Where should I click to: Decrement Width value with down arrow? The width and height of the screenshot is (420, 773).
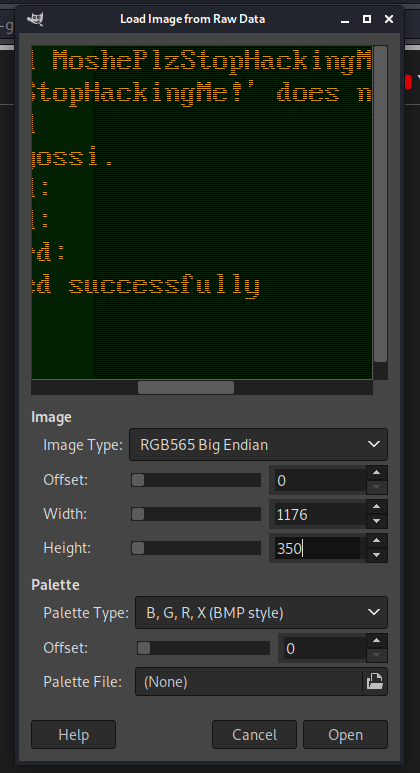pos(377,521)
